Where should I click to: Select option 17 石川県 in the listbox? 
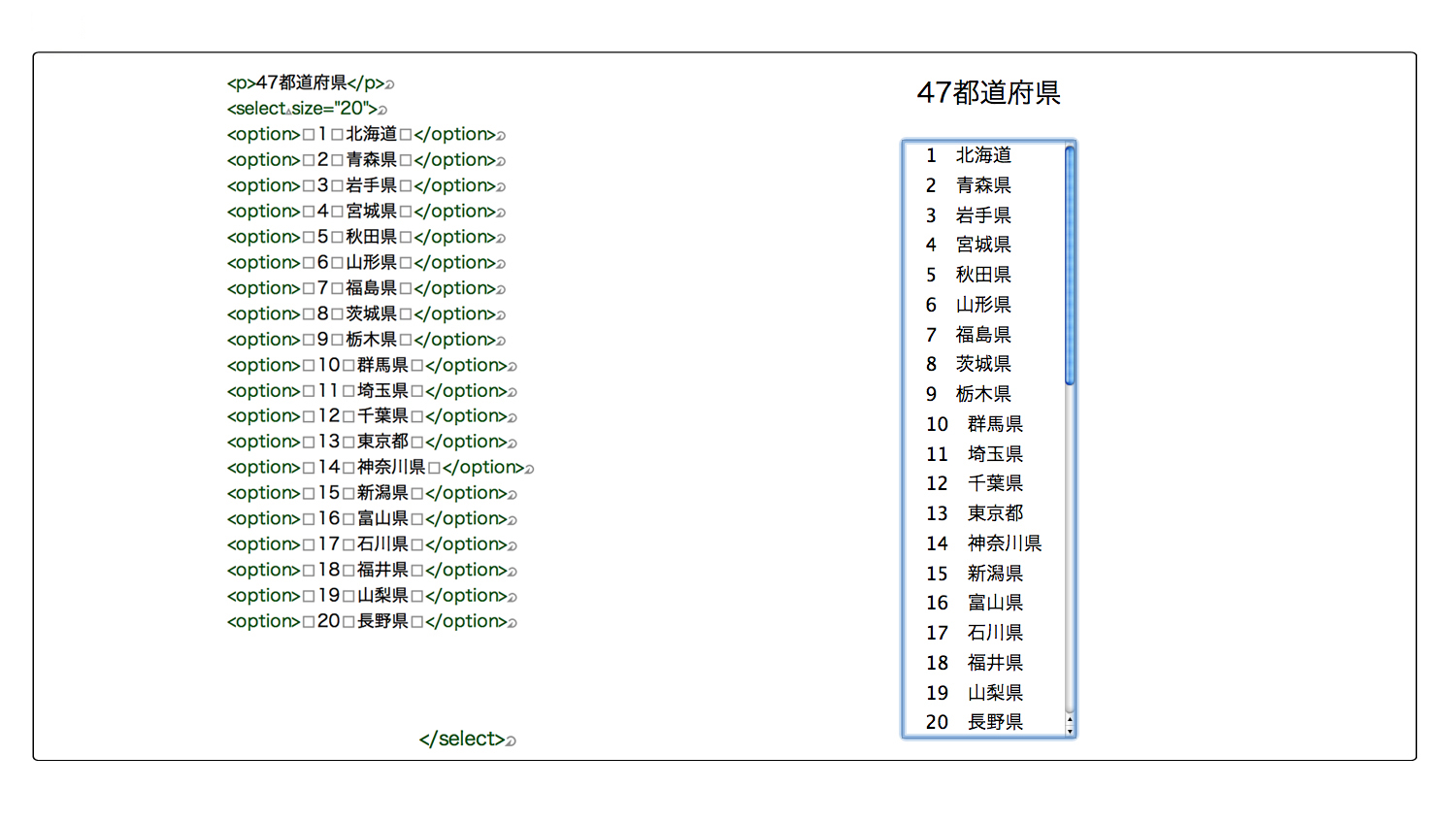click(x=983, y=633)
